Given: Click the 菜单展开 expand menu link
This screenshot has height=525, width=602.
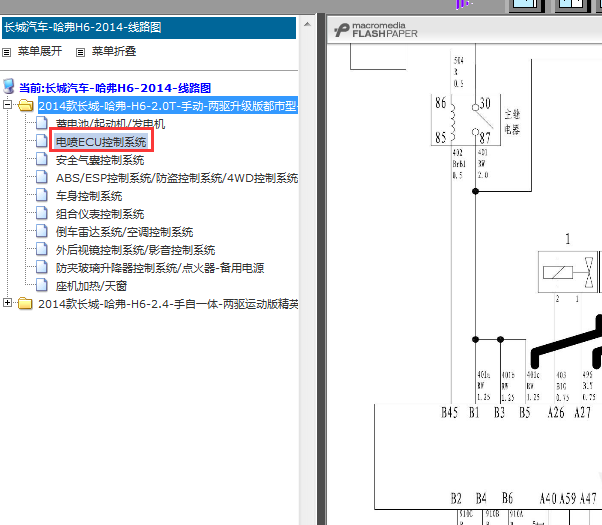Looking at the screenshot, I should (x=40, y=51).
